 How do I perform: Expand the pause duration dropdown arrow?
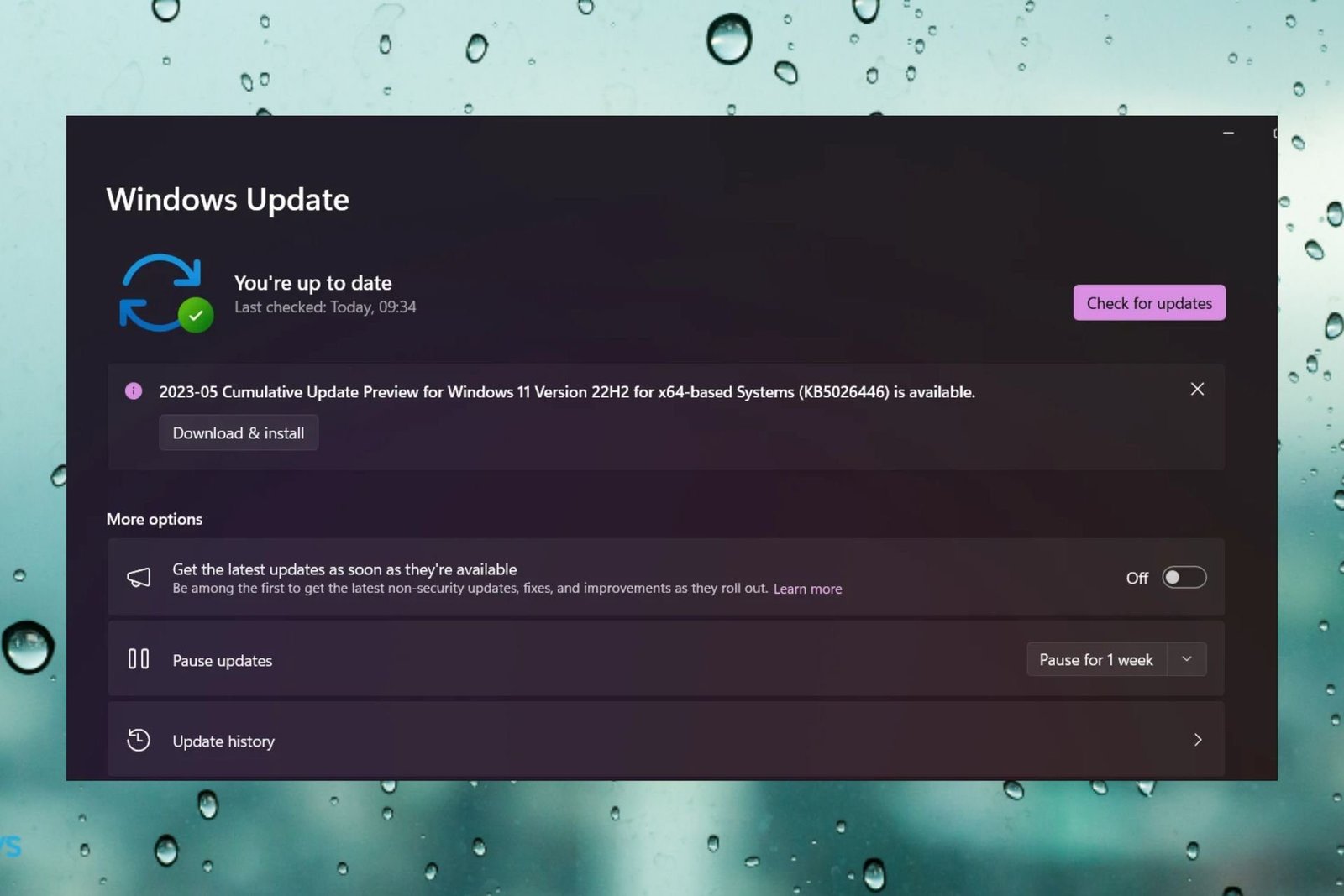click(1187, 660)
